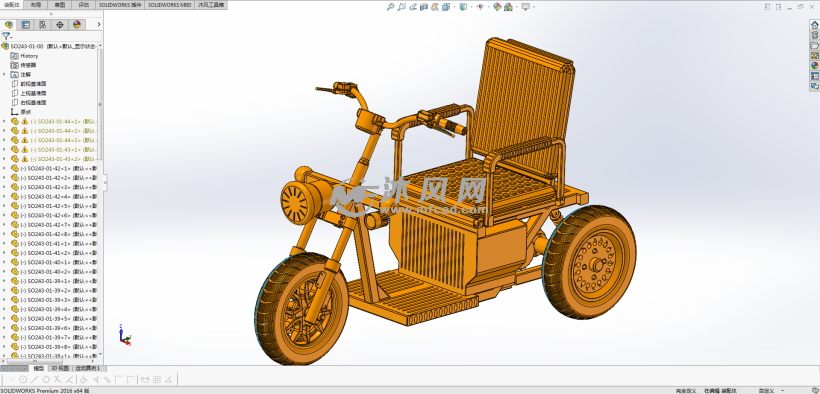Click the Previous View icon
820x394 pixels.
tap(413, 7)
